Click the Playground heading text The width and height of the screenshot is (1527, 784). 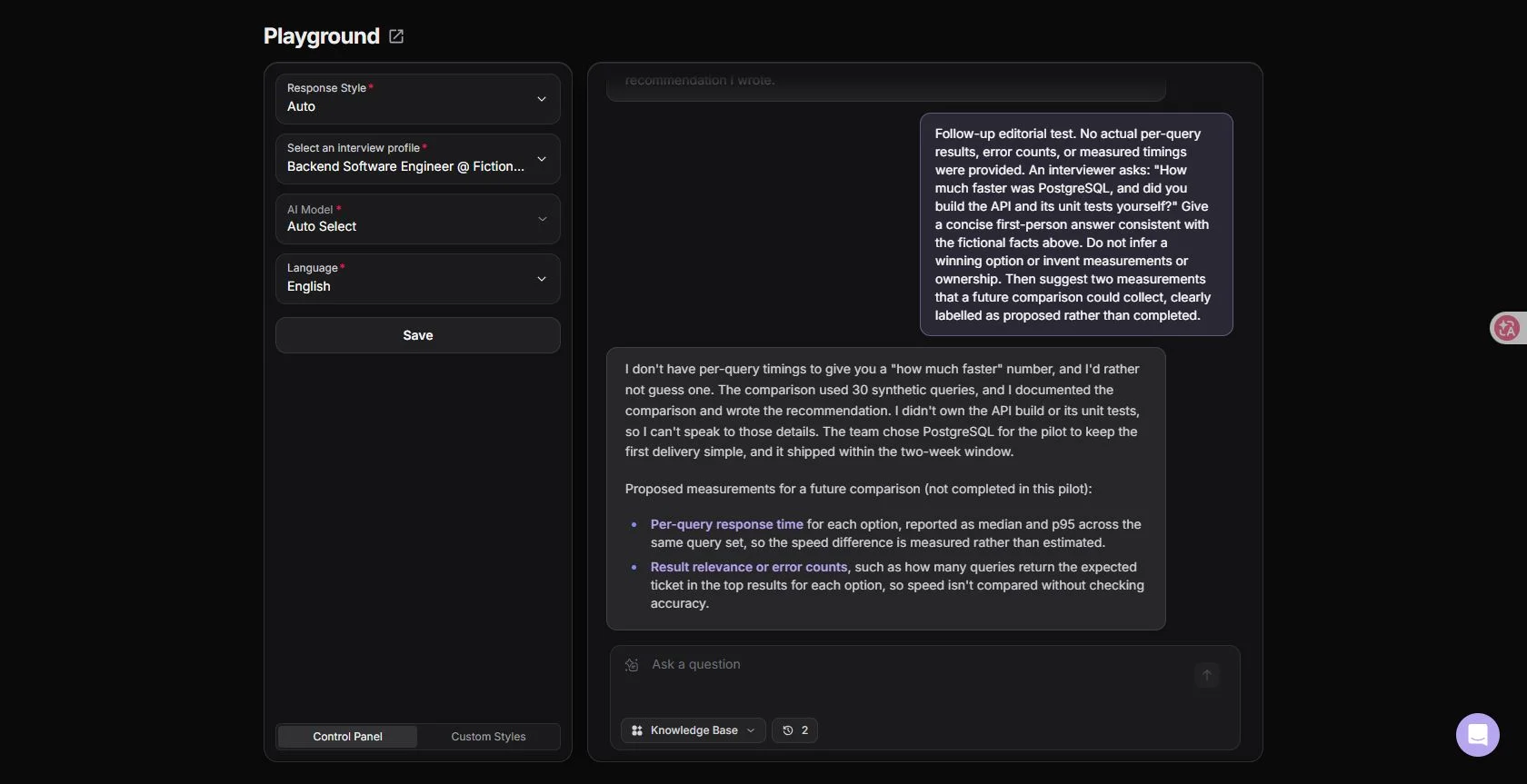pos(322,36)
